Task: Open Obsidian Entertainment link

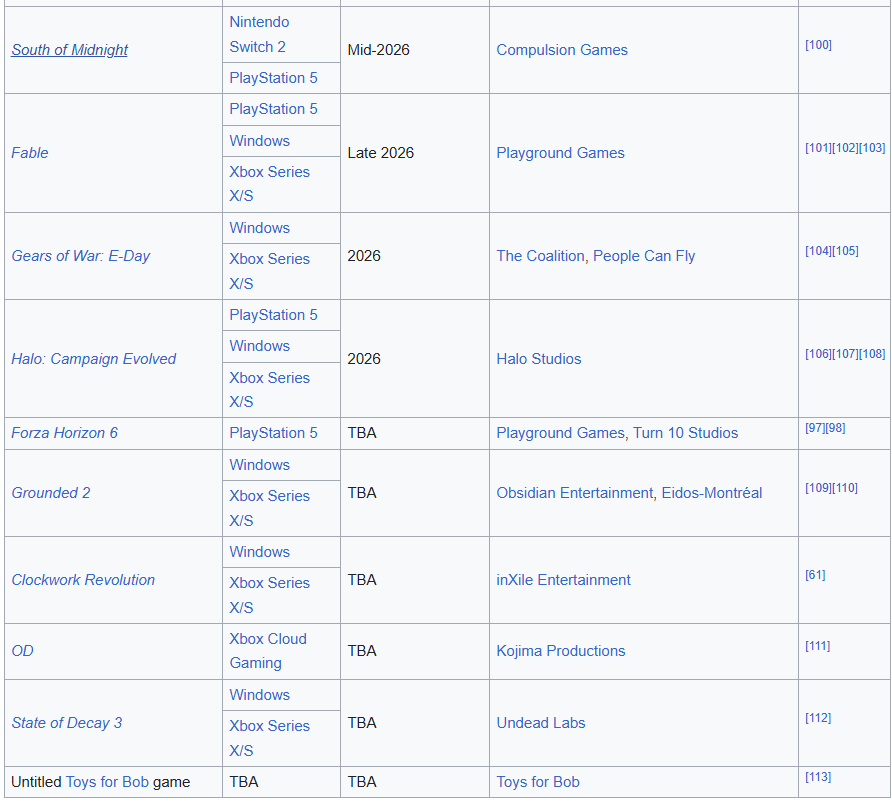Action: 575,493
